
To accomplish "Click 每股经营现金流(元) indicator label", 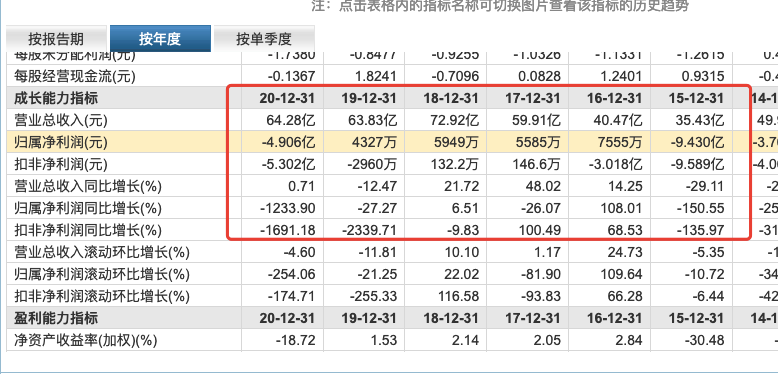I will pyautogui.click(x=74, y=76).
